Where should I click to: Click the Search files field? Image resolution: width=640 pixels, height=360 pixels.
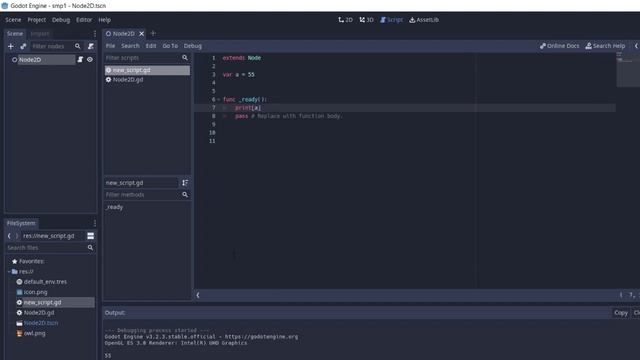[x=46, y=248]
